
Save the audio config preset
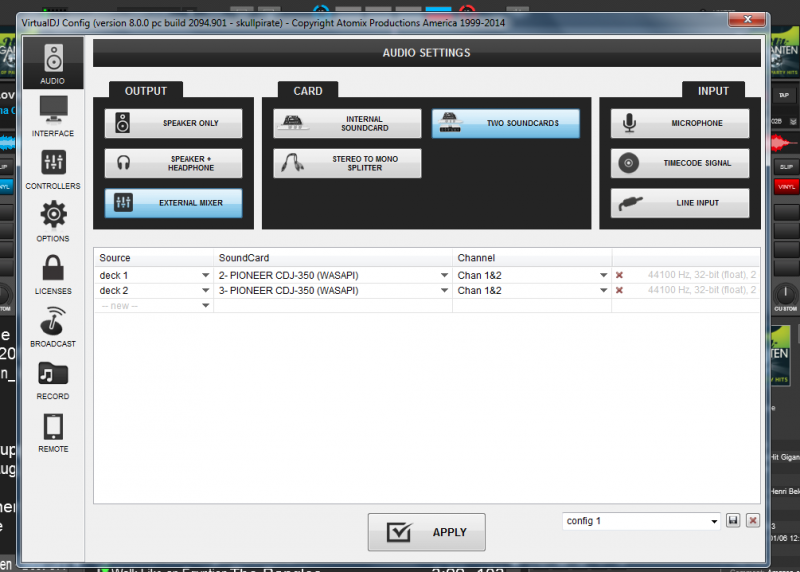(733, 520)
